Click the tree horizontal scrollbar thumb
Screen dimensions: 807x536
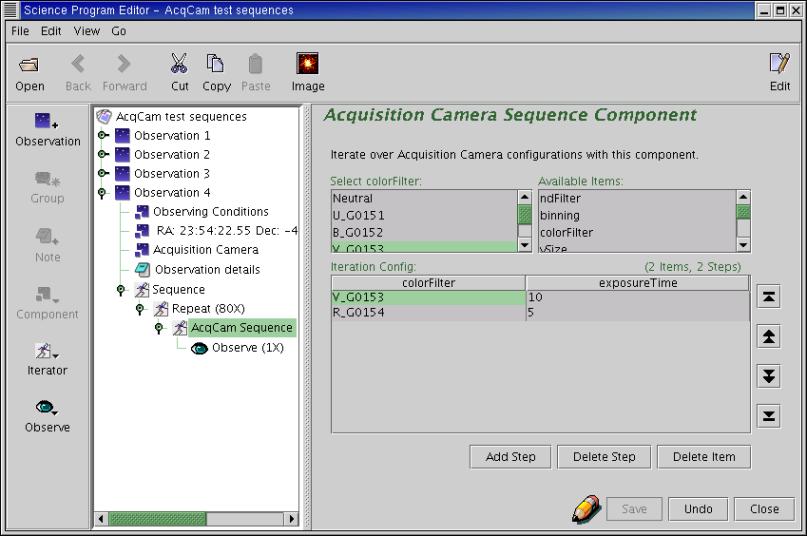click(x=157, y=518)
